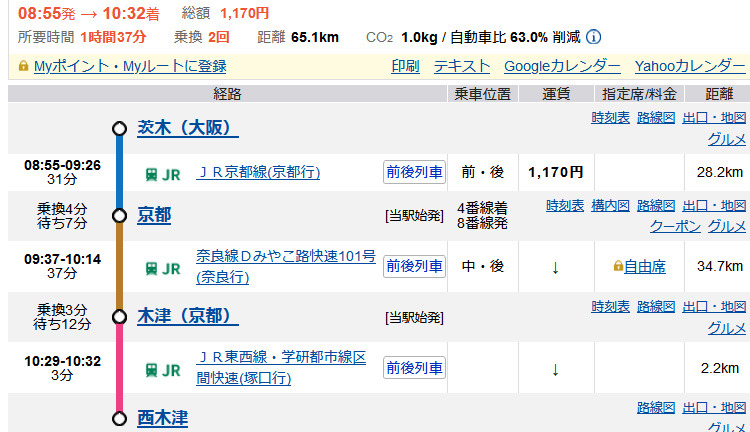This screenshot has width=750, height=432.
Task: Open the テキスト link
Action: (x=462, y=66)
